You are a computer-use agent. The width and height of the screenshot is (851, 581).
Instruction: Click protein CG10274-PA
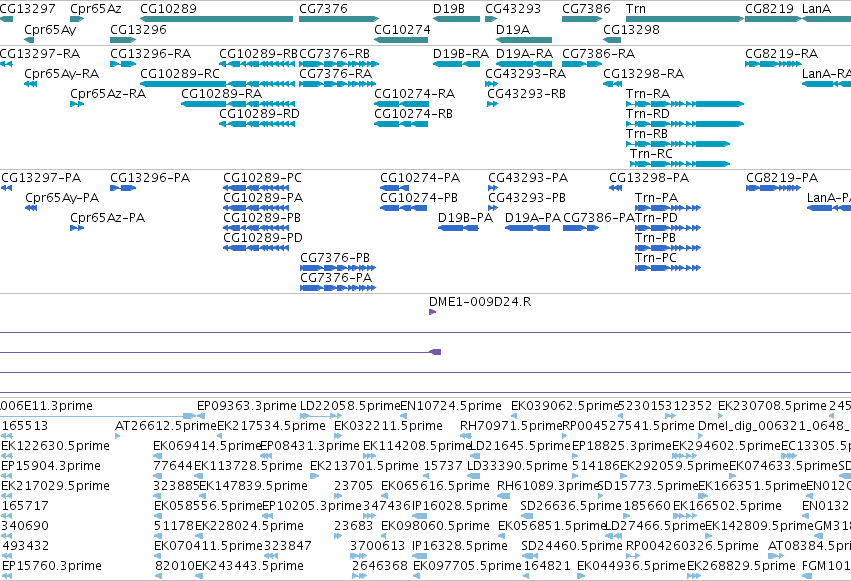click(x=395, y=188)
